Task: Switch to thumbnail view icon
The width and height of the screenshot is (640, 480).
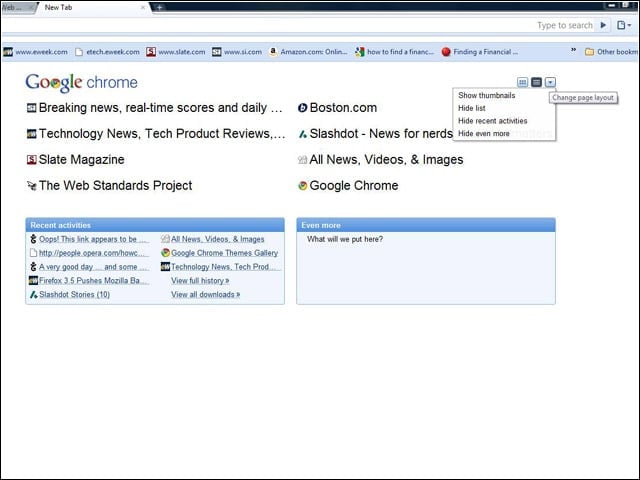Action: [522, 82]
